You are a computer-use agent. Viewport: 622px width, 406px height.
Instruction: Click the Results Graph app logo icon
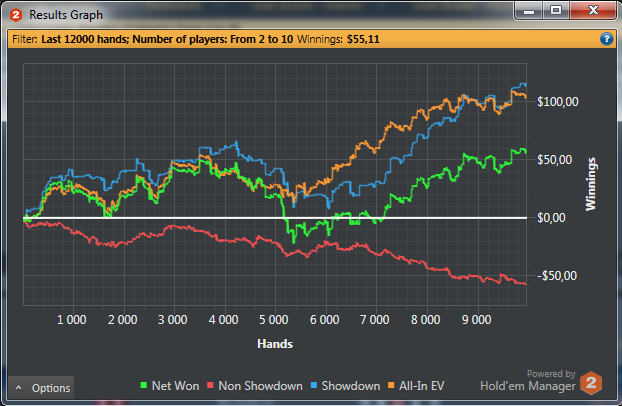16,15
